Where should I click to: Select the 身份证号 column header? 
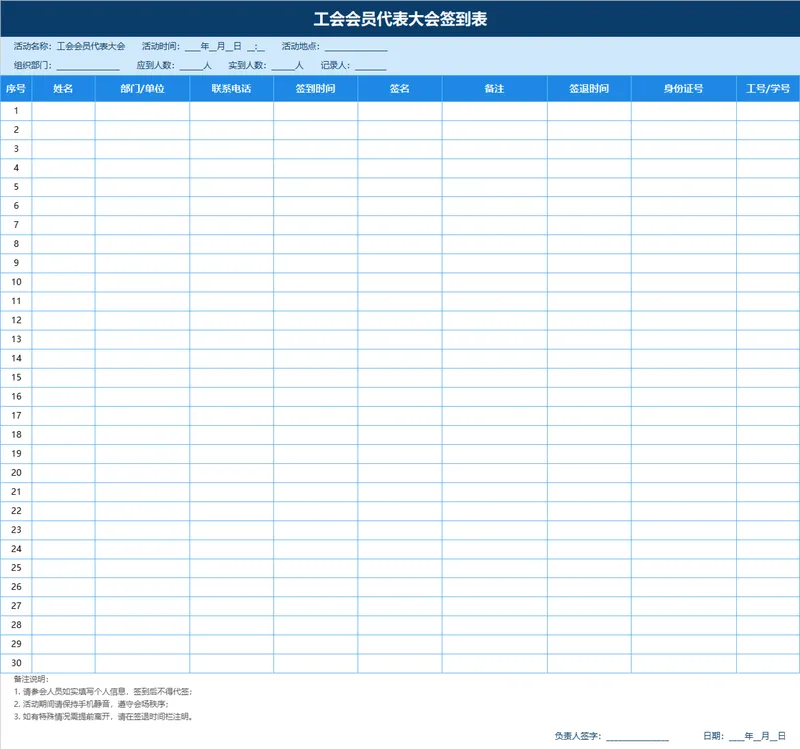click(x=684, y=89)
